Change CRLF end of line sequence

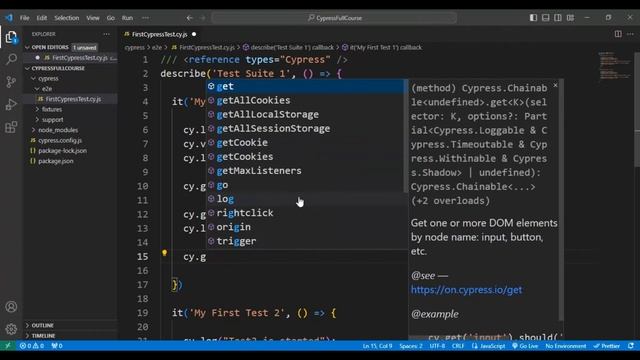point(458,346)
